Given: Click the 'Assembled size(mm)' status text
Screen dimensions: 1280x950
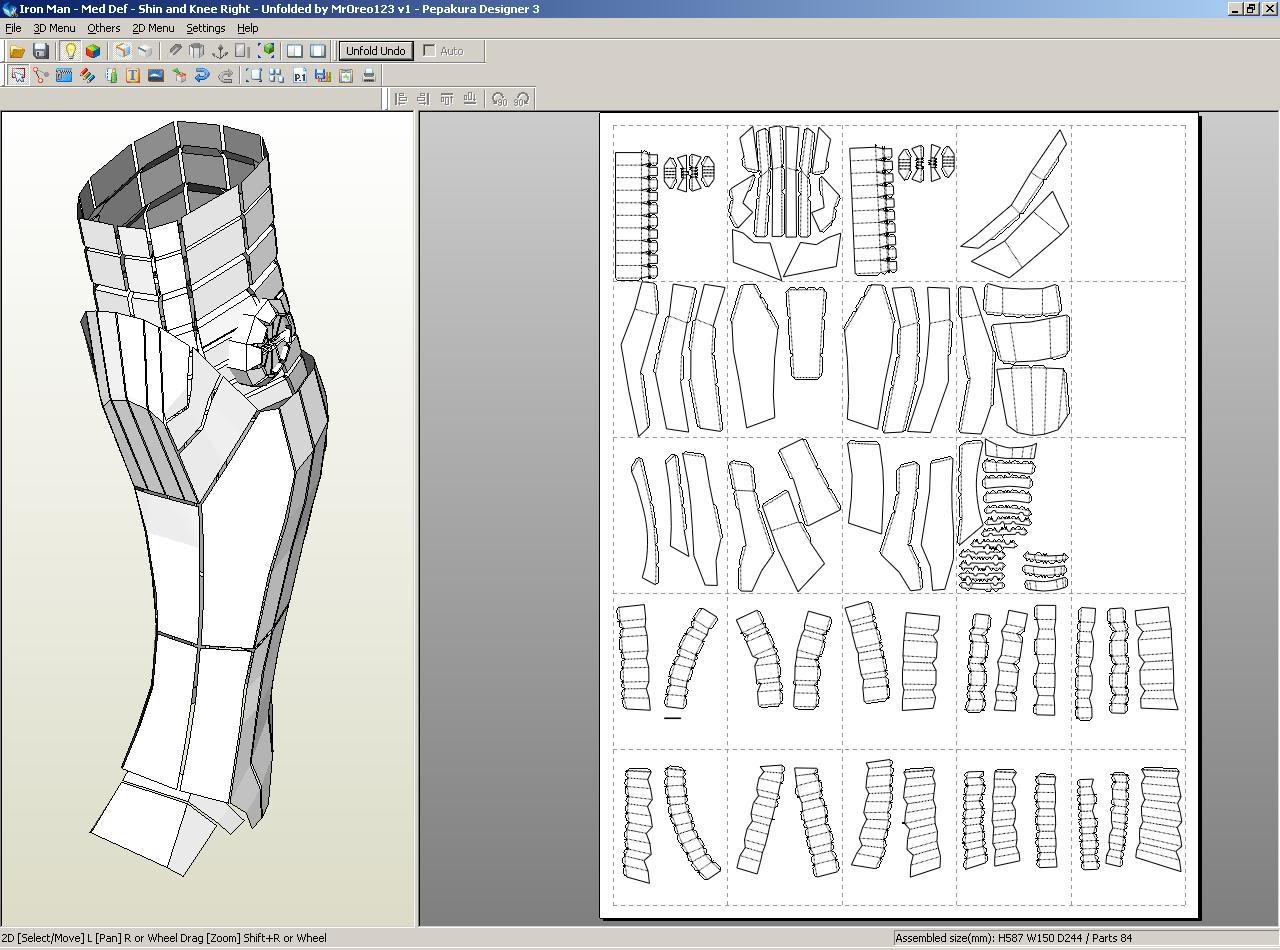Looking at the screenshot, I should click(x=1014, y=938).
